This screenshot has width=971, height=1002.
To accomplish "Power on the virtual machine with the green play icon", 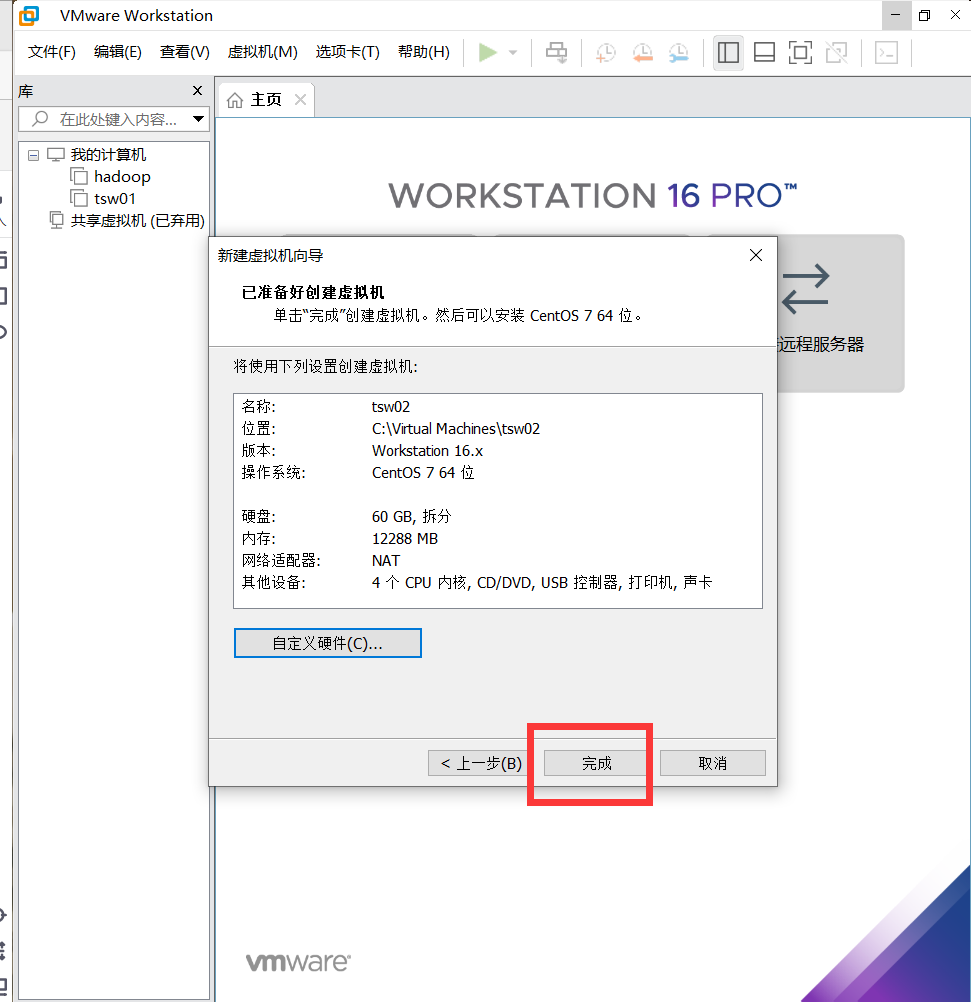I will [x=490, y=52].
